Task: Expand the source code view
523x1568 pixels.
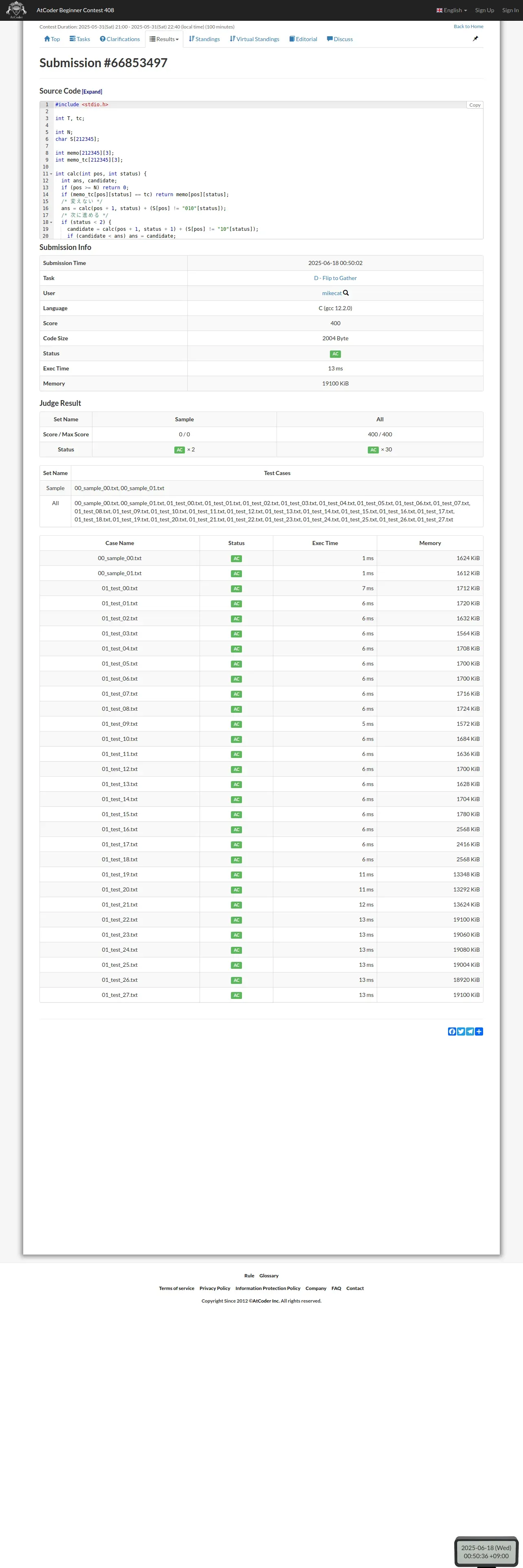Action: click(x=92, y=92)
